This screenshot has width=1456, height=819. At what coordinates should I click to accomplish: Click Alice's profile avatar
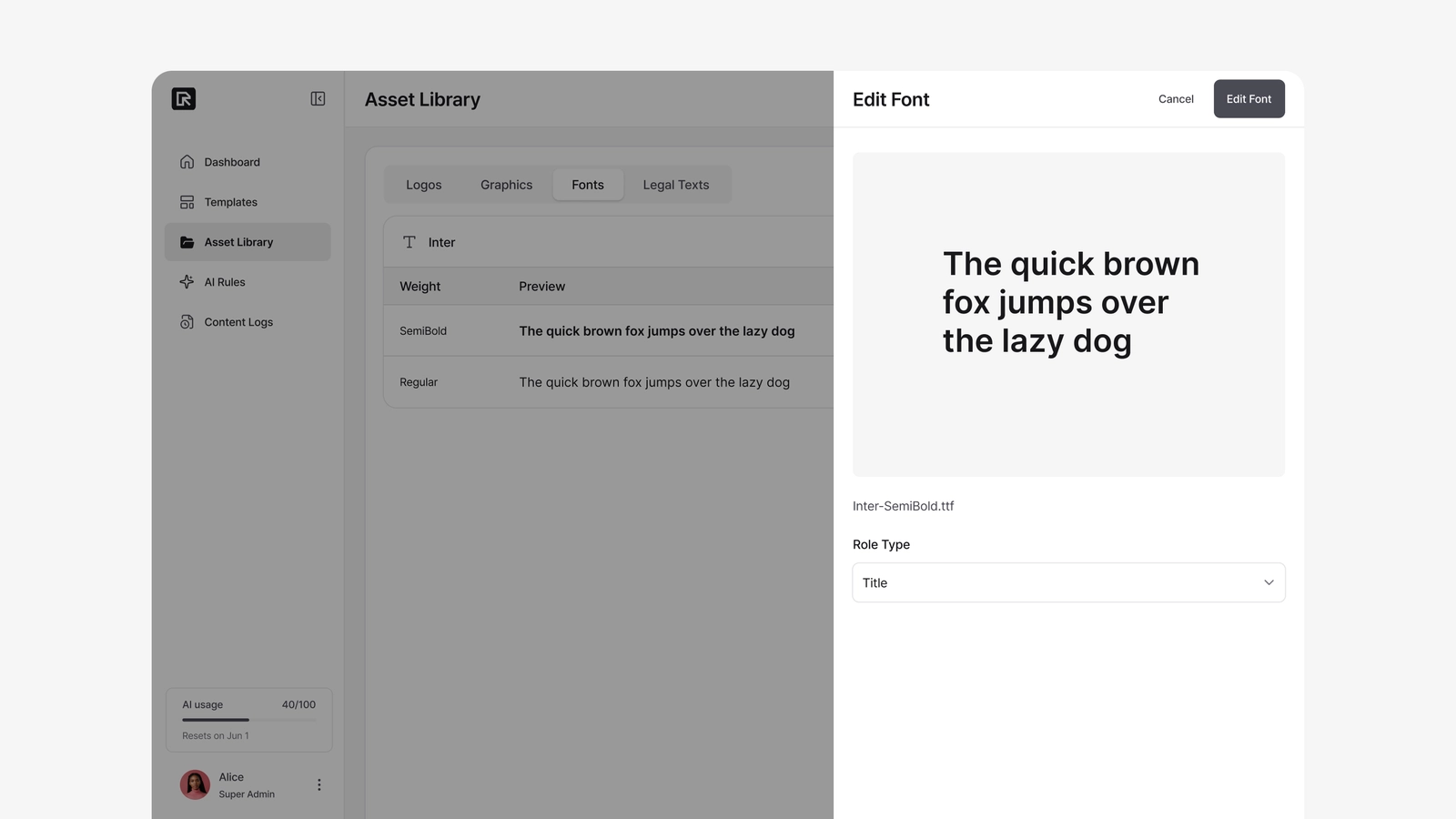195,784
